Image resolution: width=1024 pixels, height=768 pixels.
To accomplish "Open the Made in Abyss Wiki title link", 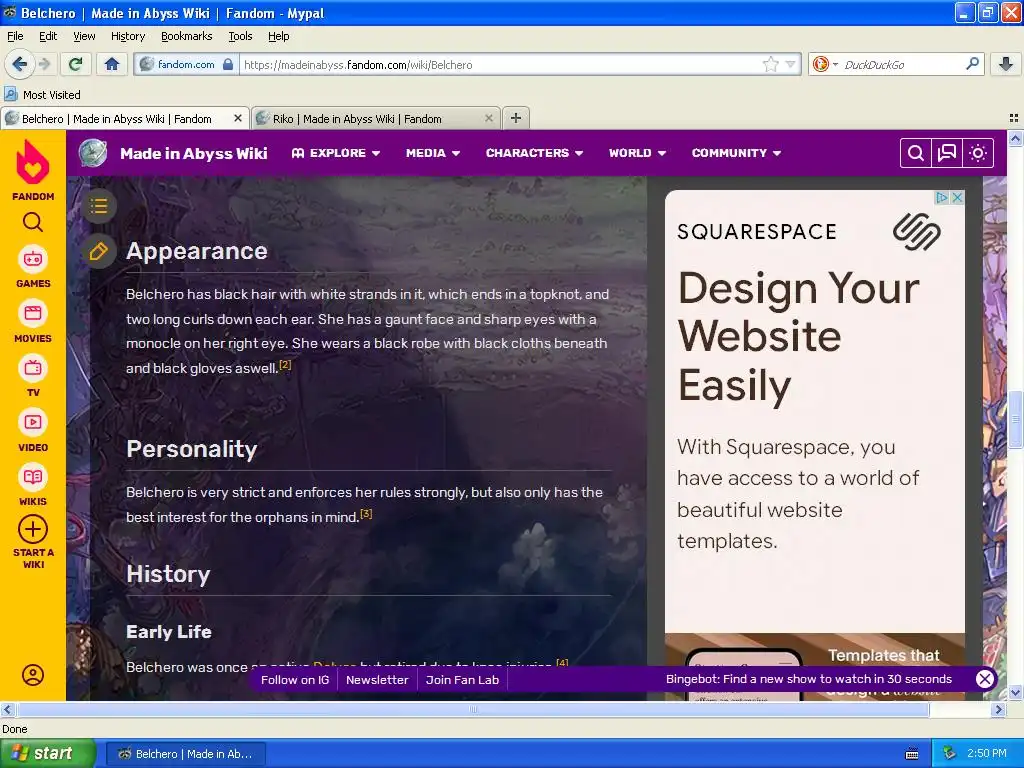I will pos(193,153).
